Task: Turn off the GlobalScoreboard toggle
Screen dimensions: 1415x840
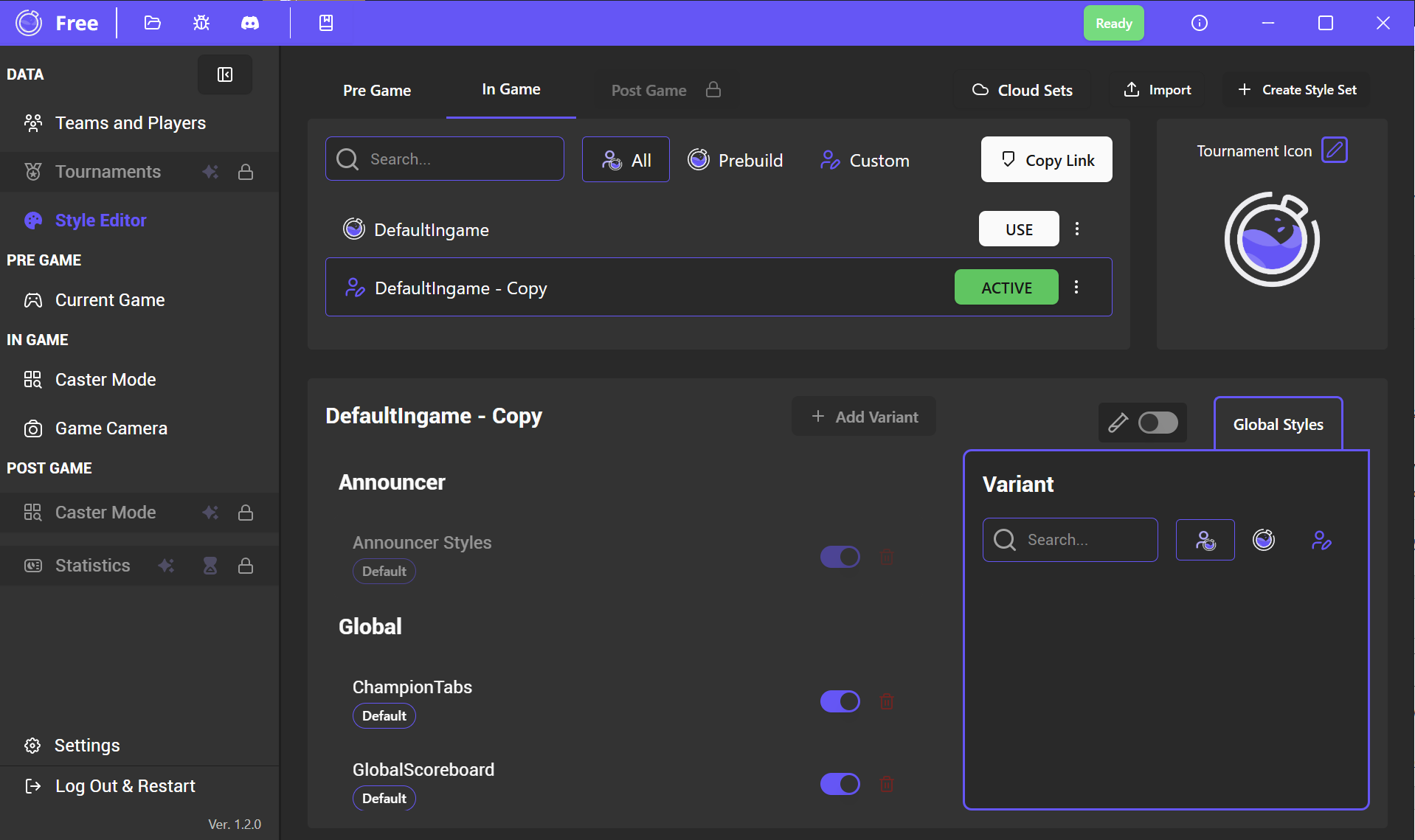Action: point(840,784)
